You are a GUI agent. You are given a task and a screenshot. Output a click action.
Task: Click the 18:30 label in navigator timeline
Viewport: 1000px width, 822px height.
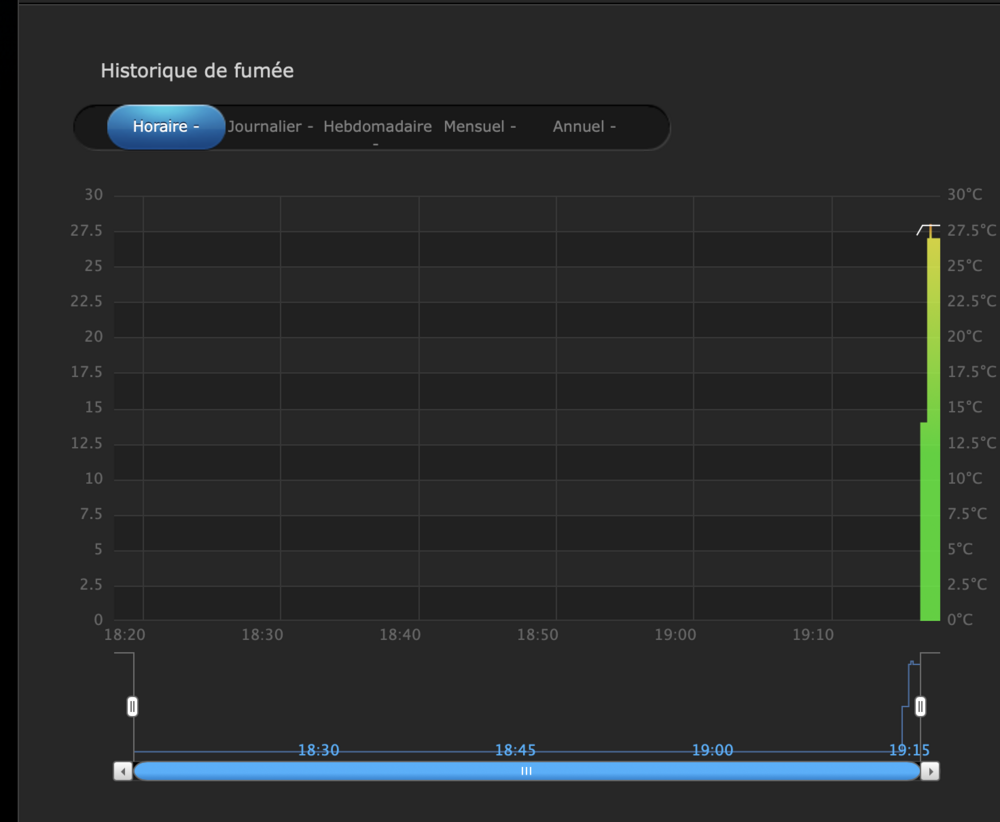pos(319,750)
